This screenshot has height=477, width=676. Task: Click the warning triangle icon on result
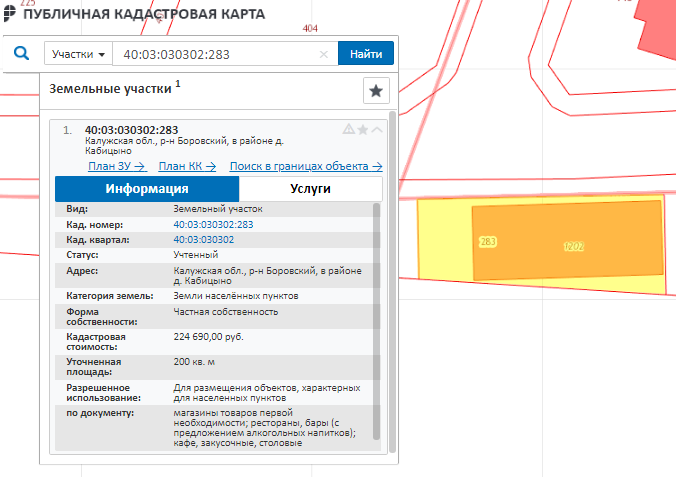click(x=348, y=130)
